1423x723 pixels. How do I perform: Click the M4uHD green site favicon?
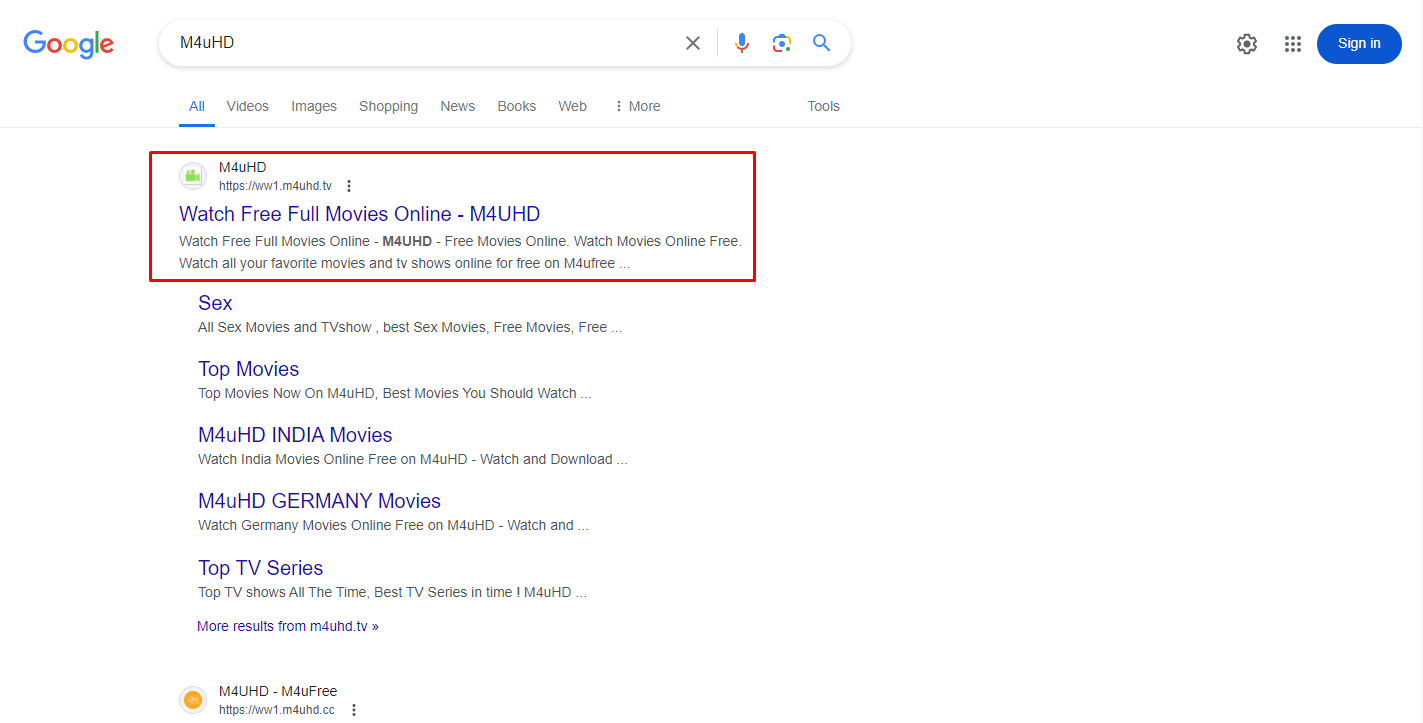click(x=193, y=176)
